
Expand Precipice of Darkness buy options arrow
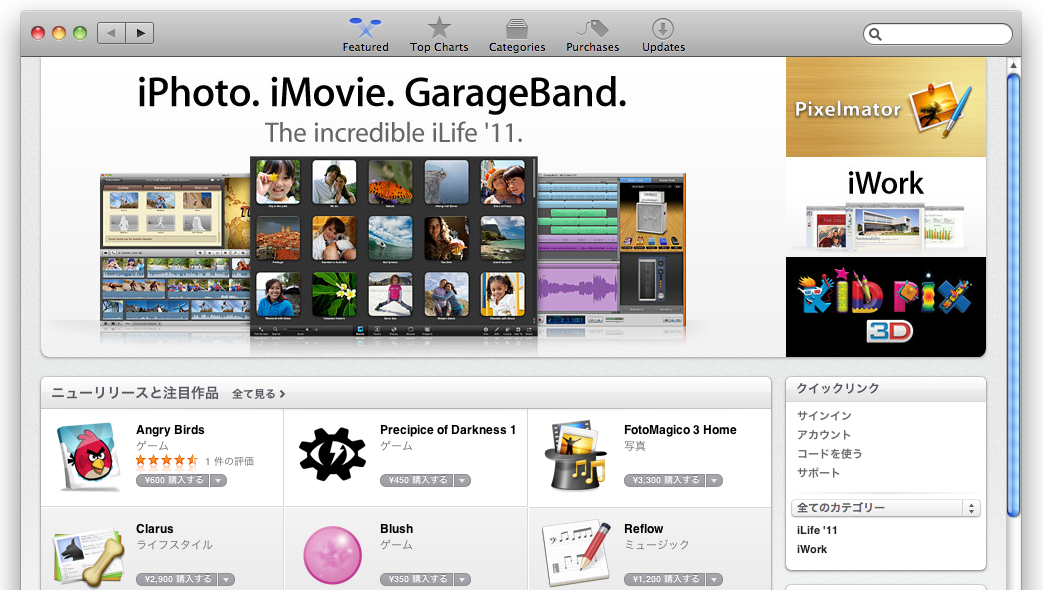click(462, 480)
